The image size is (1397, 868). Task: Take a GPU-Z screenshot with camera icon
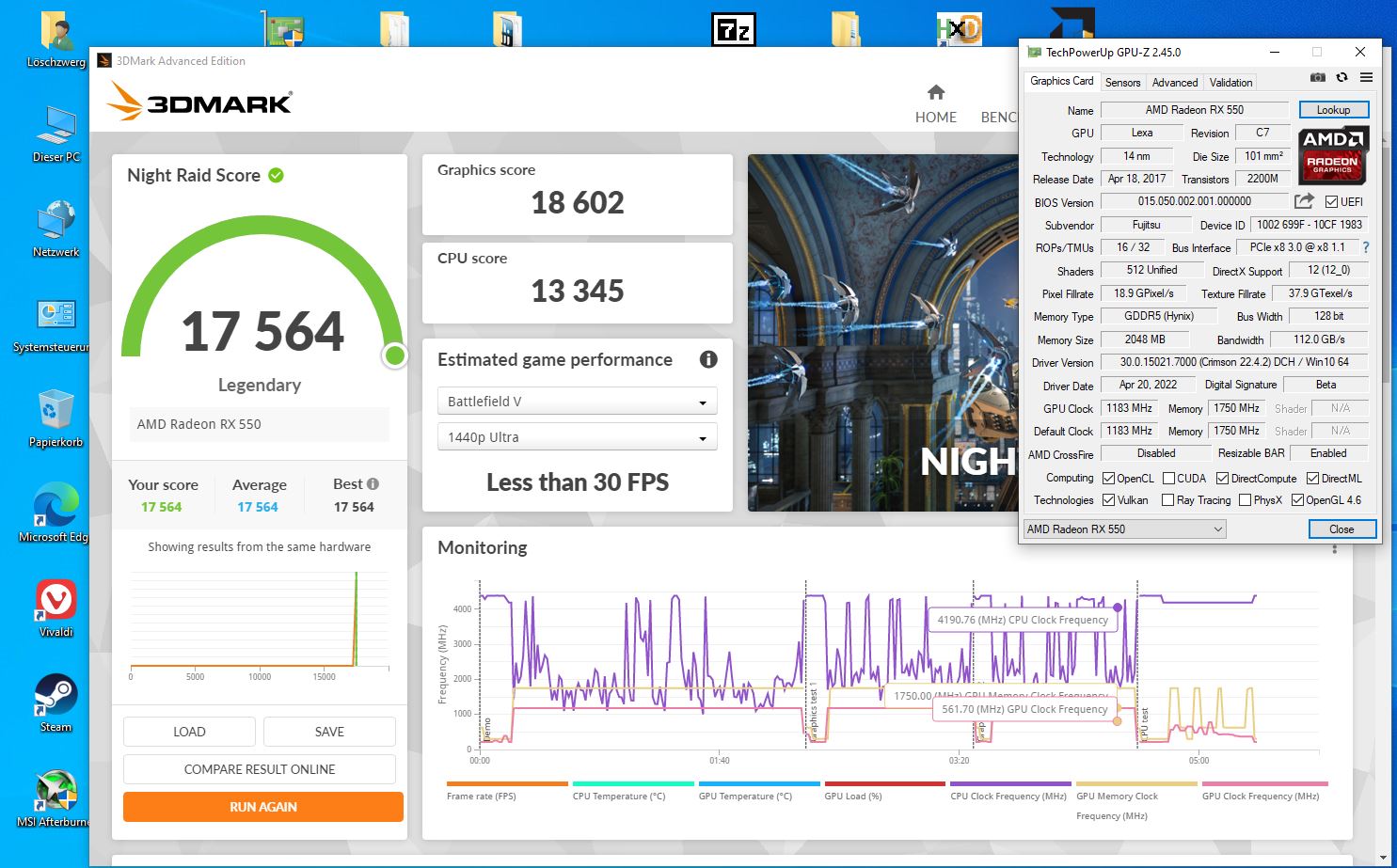point(1318,77)
